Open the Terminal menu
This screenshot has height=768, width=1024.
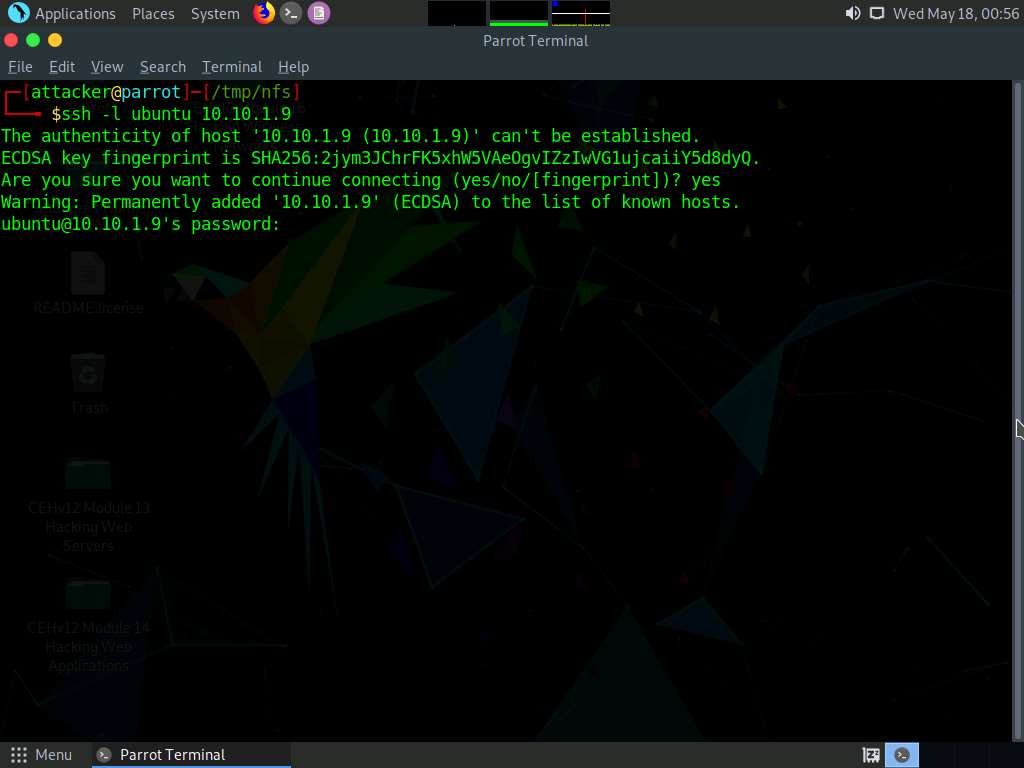[232, 67]
